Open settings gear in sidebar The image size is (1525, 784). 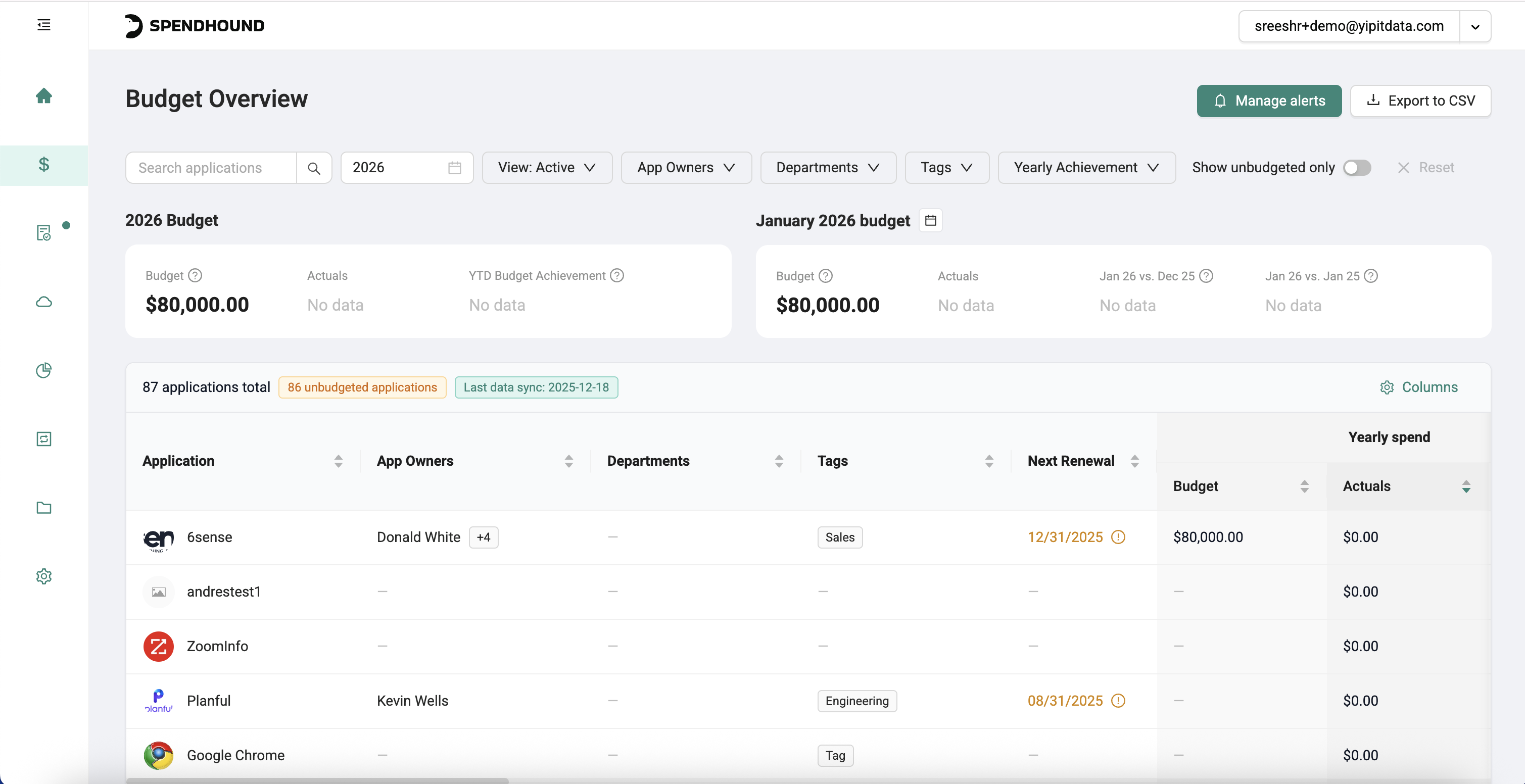pyautogui.click(x=44, y=576)
